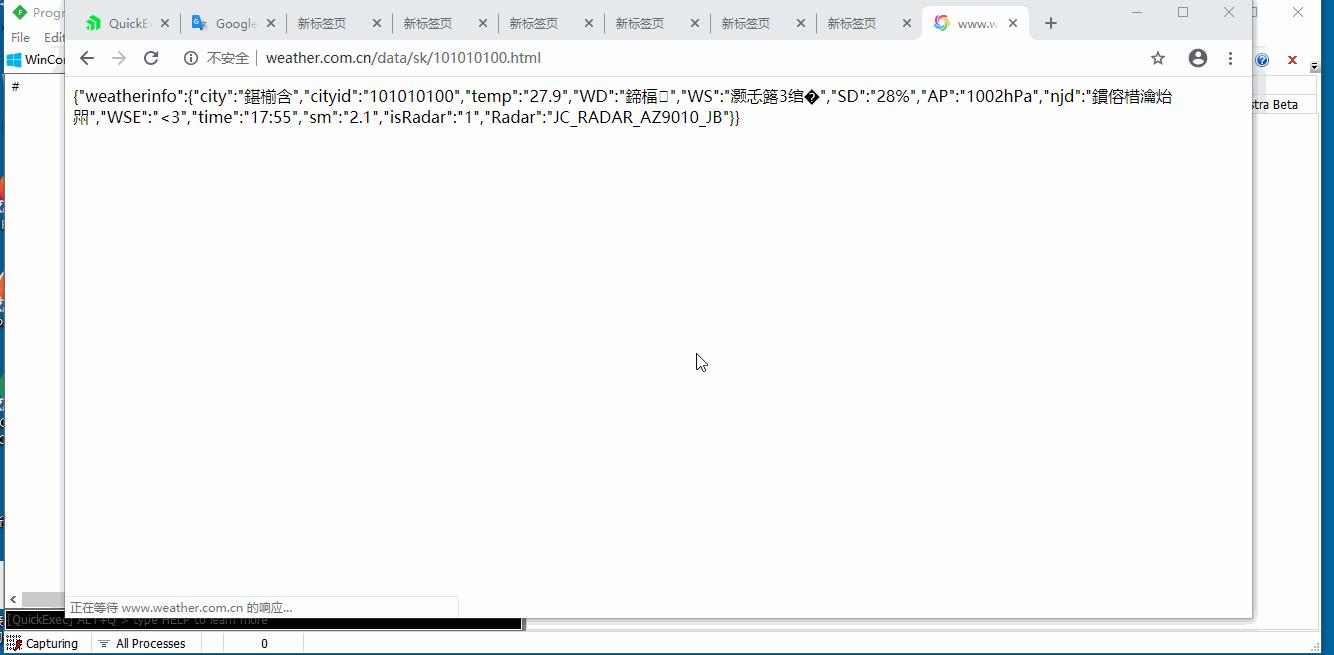Viewport: 1334px width, 655px height.
Task: Click the browser back arrow
Action: click(x=87, y=58)
